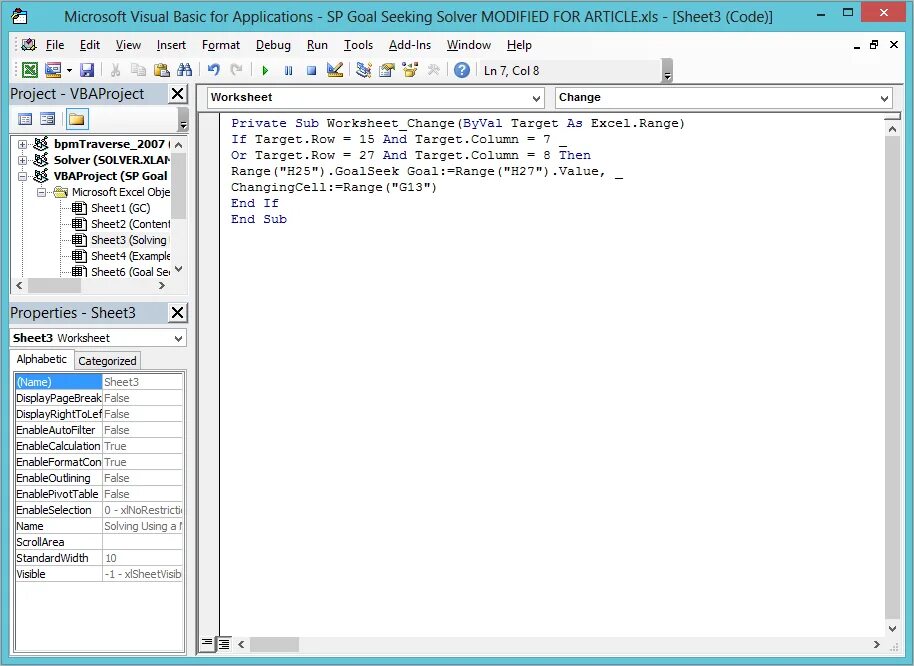Image resolution: width=914 pixels, height=666 pixels.
Task: Click the Cut scissors icon
Action: (115, 71)
